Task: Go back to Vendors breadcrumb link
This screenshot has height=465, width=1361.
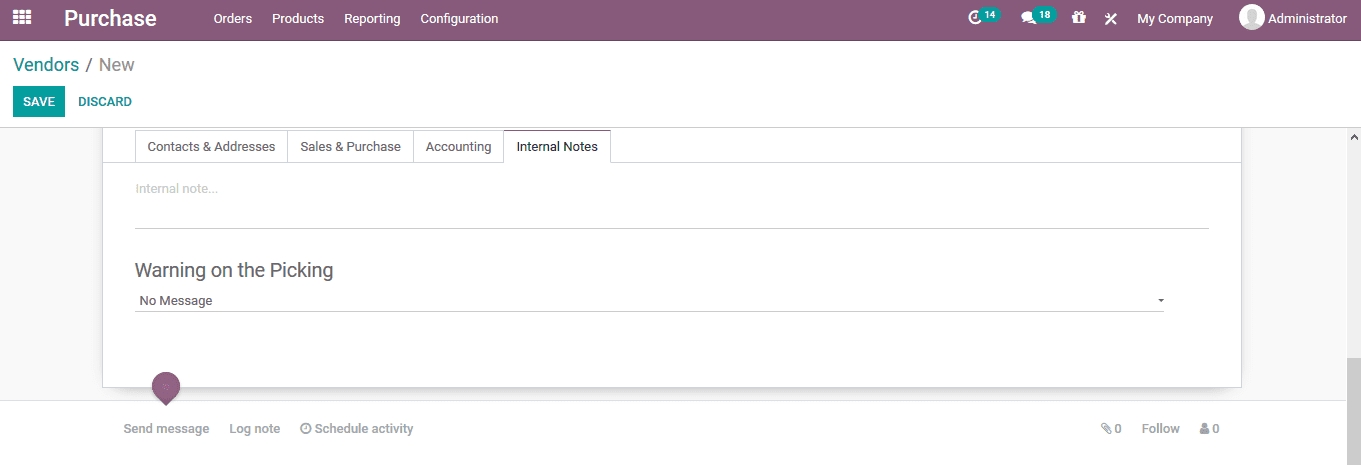Action: pyautogui.click(x=46, y=65)
